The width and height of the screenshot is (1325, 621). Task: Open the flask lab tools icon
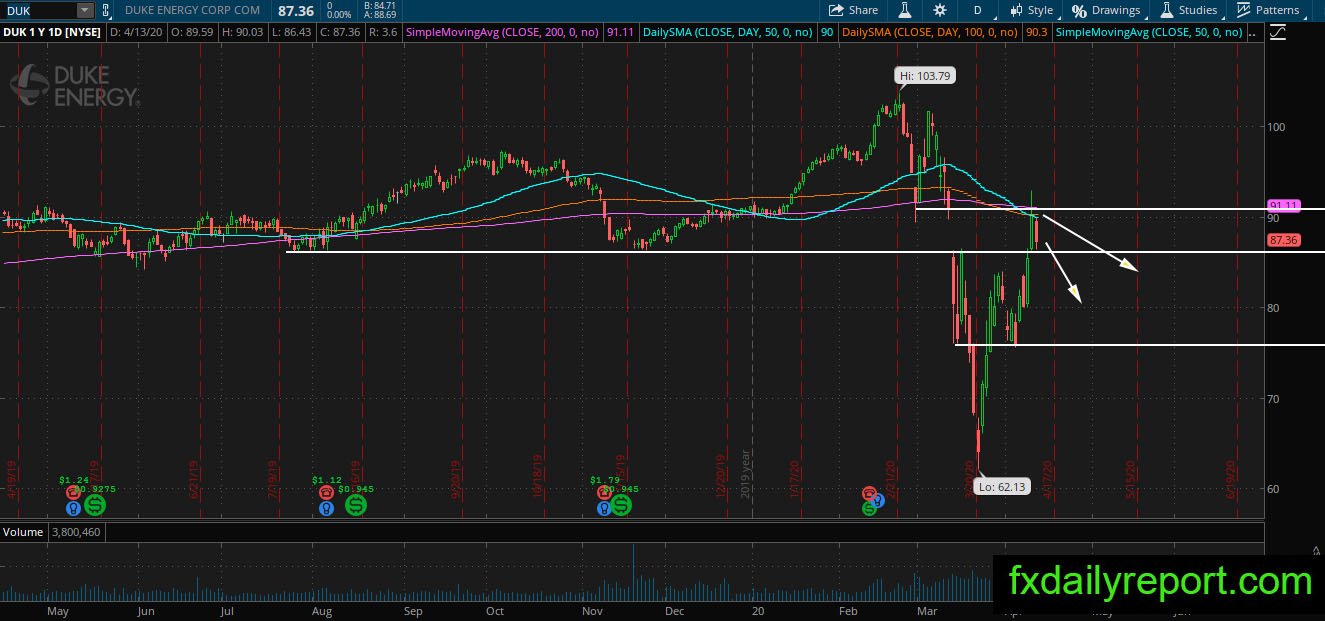click(905, 10)
